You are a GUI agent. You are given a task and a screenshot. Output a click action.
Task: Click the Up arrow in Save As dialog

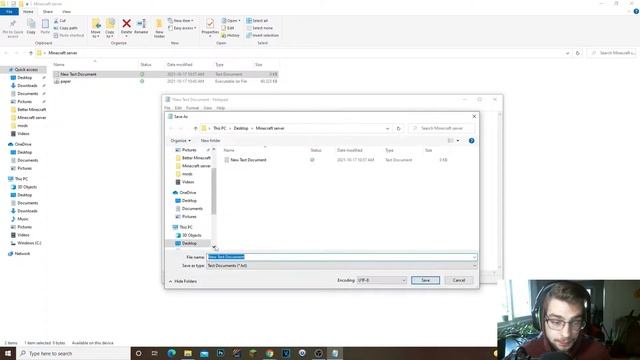coord(196,129)
